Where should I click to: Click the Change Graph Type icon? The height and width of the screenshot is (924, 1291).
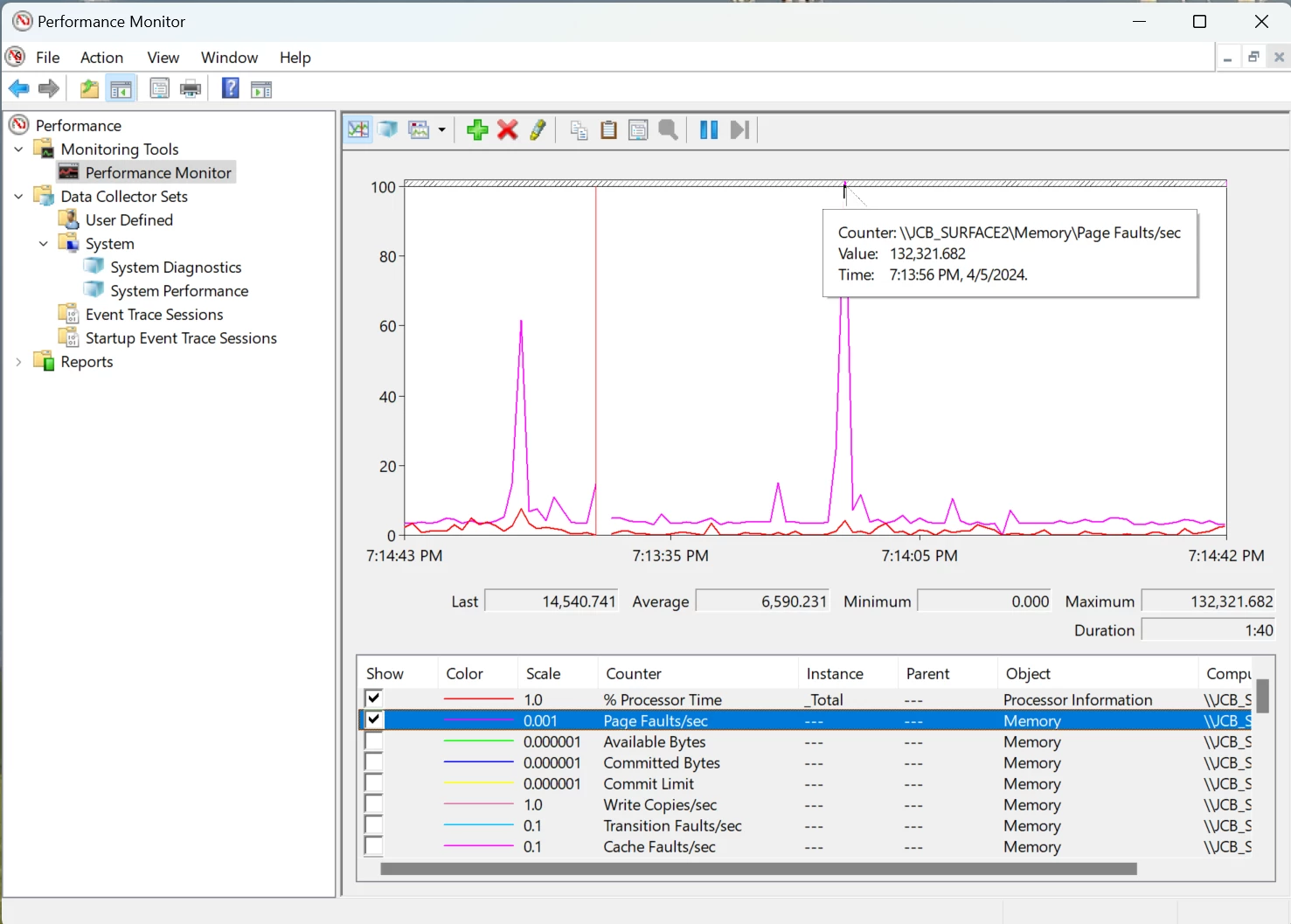[420, 130]
